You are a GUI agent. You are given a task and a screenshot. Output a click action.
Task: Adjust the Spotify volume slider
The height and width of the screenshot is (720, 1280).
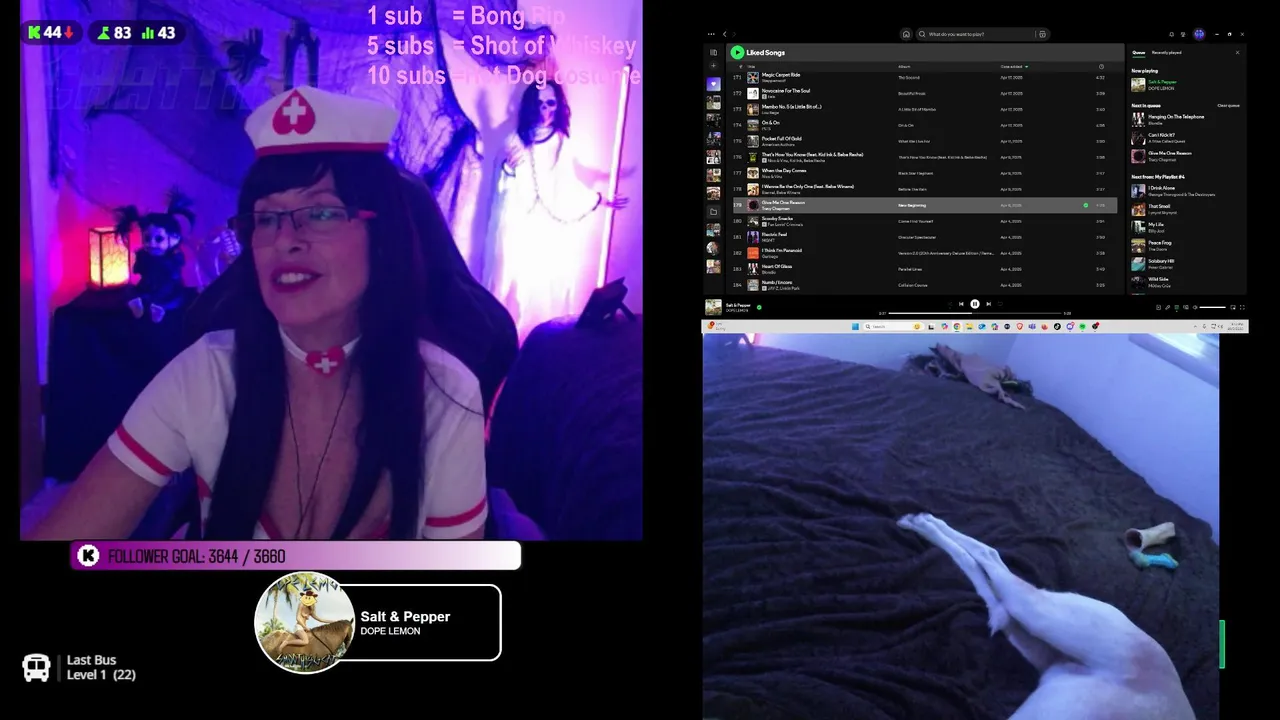tap(1213, 307)
